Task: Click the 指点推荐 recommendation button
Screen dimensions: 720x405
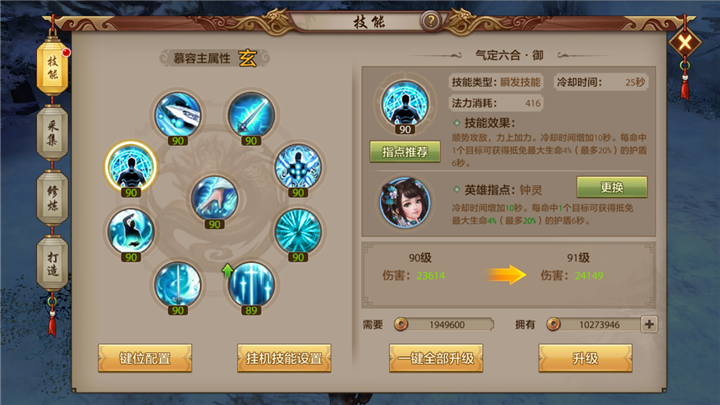Action: tap(405, 152)
